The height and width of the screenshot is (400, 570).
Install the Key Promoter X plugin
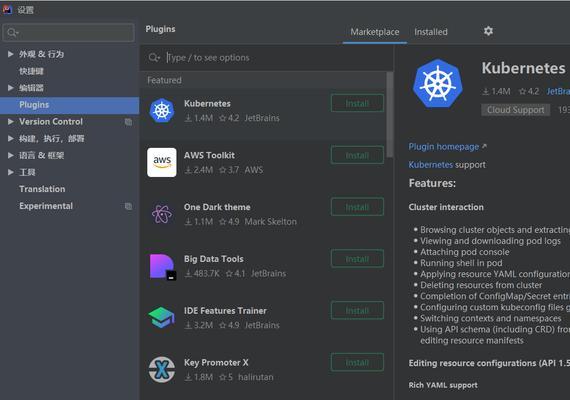[x=357, y=363]
